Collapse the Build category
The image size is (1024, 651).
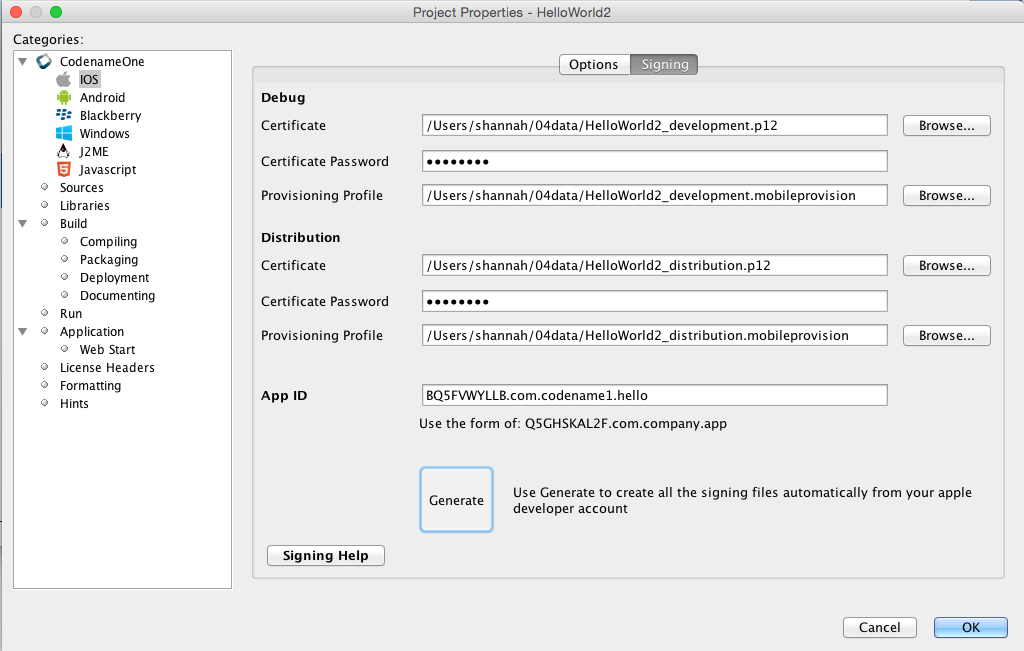(x=23, y=224)
